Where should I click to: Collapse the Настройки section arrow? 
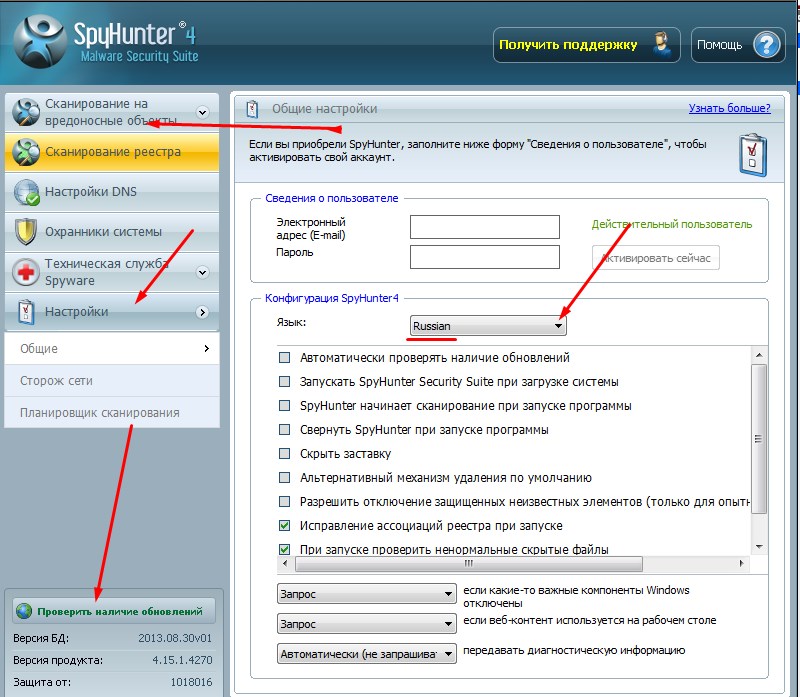click(203, 312)
